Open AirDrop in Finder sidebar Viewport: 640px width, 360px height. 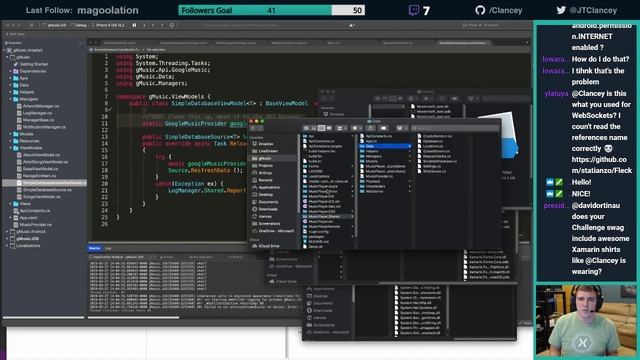click(265, 173)
